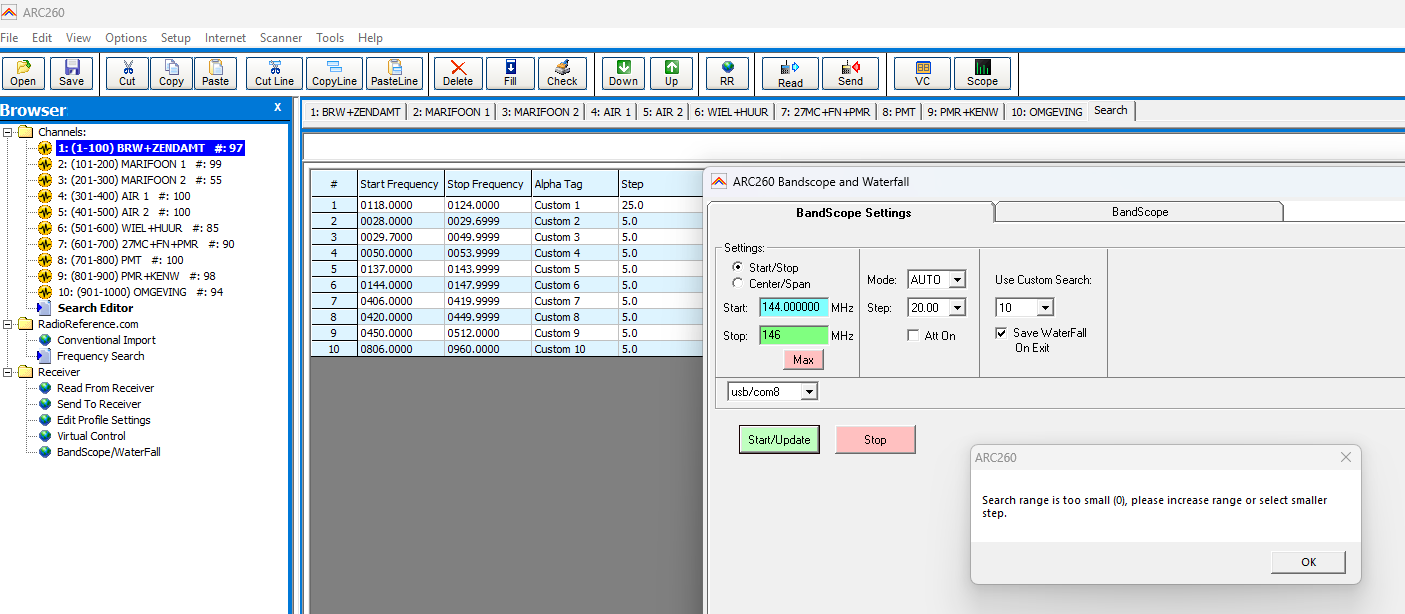This screenshot has height=614, width=1405.
Task: Click the Cut Line toolbar icon
Action: [274, 73]
